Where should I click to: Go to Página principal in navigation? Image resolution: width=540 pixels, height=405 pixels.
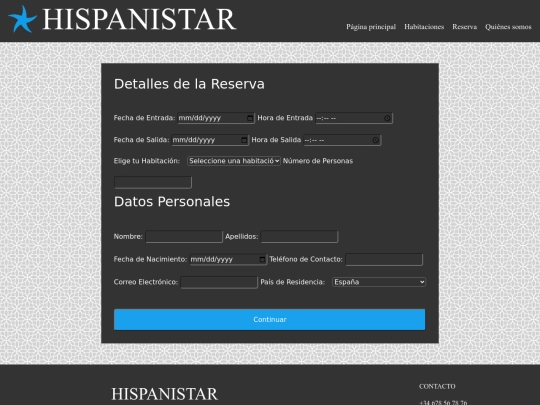371,27
